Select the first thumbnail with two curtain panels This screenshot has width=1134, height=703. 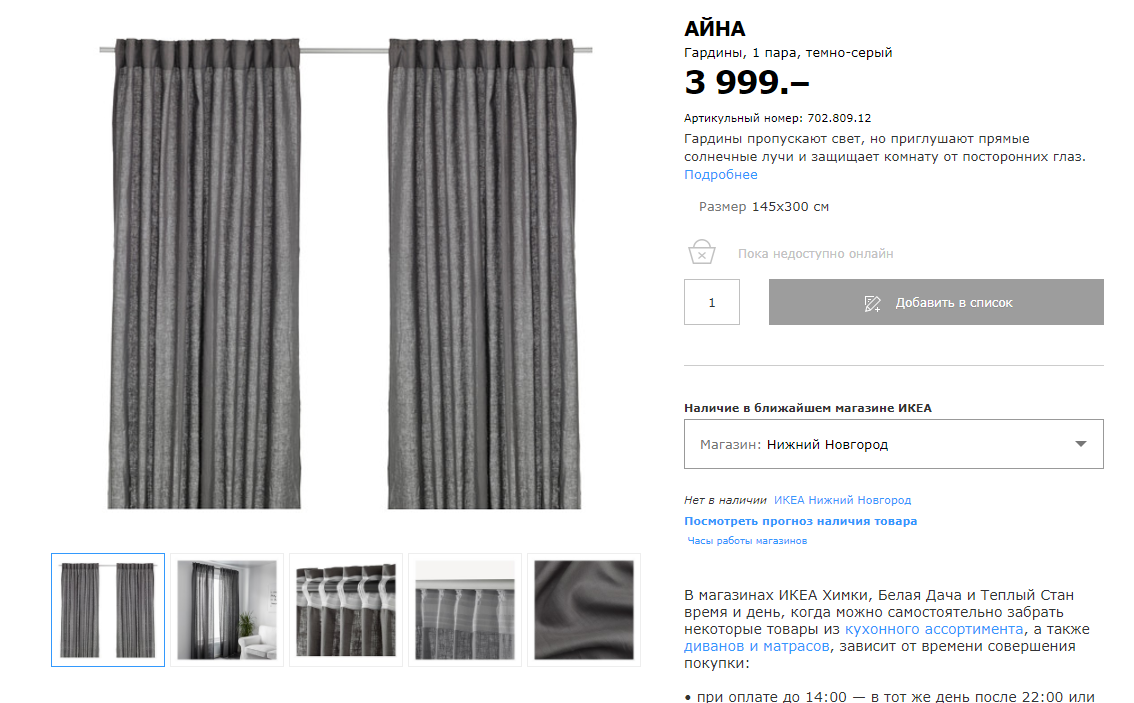[108, 610]
